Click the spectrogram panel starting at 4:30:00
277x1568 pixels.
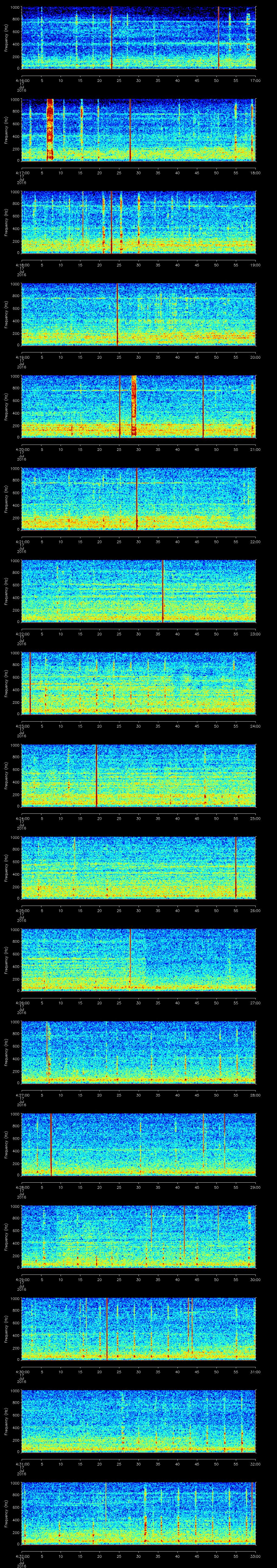click(x=138, y=1329)
